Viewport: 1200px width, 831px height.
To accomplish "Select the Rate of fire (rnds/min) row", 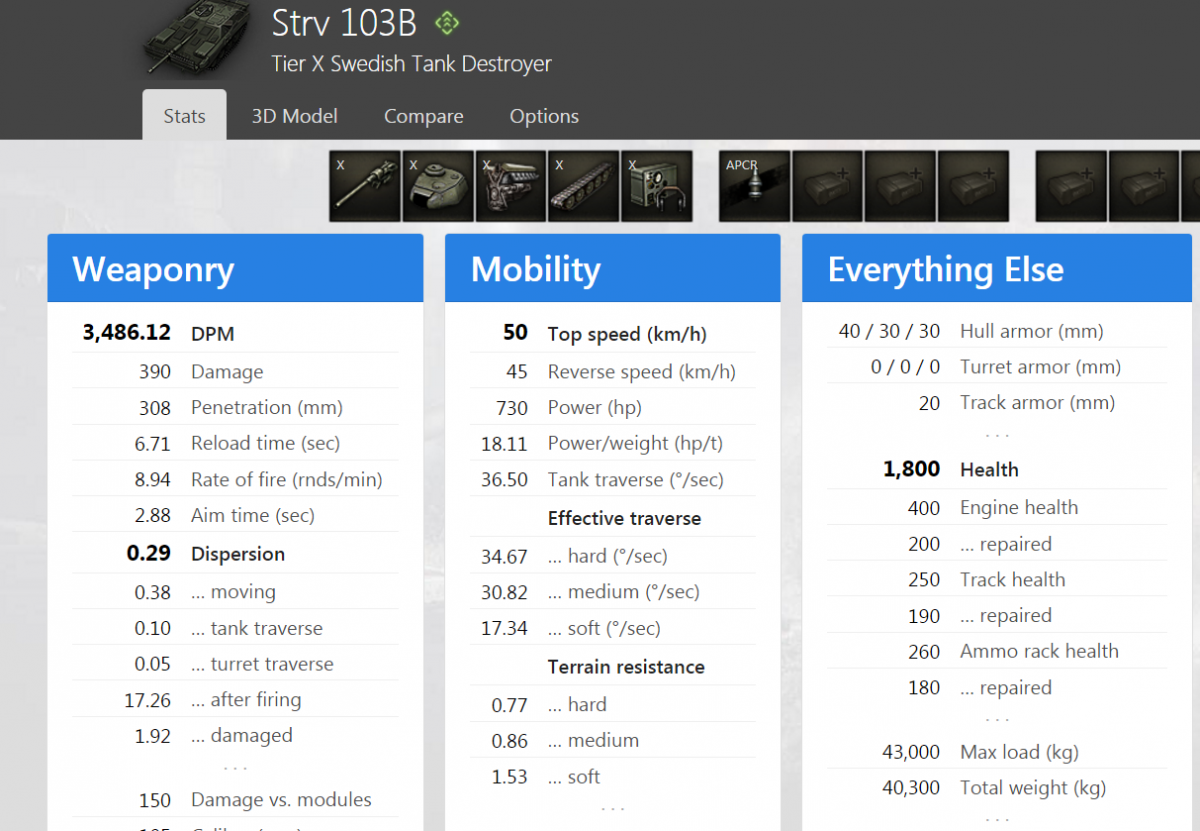I will (235, 479).
